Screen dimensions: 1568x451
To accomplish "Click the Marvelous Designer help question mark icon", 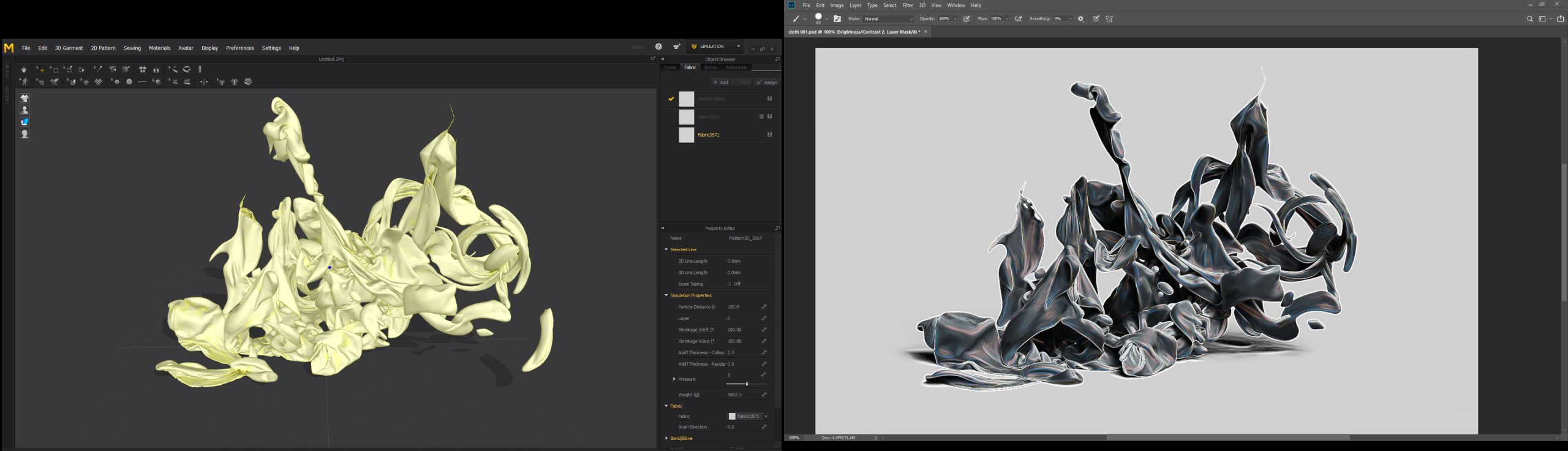I will 658,47.
